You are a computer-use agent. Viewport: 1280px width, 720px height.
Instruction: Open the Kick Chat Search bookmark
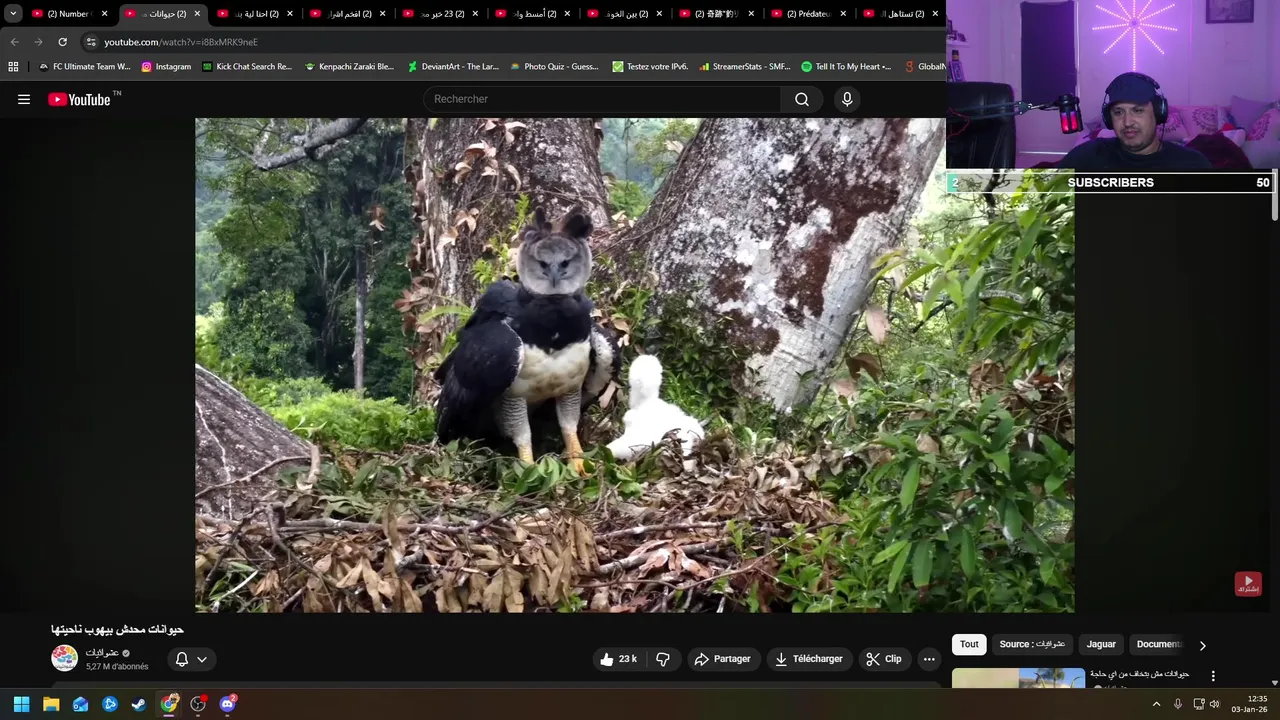coord(247,67)
